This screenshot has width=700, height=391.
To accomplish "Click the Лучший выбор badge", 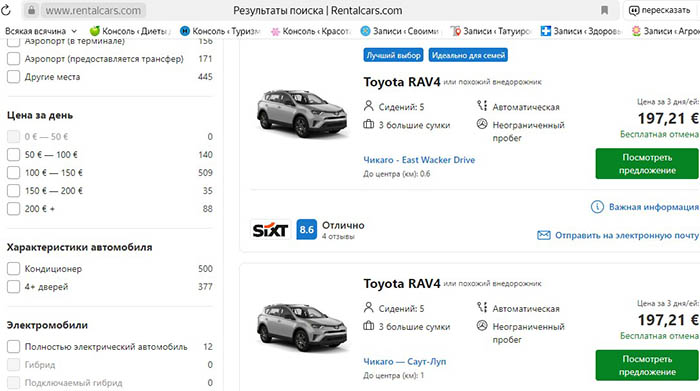I will point(393,55).
